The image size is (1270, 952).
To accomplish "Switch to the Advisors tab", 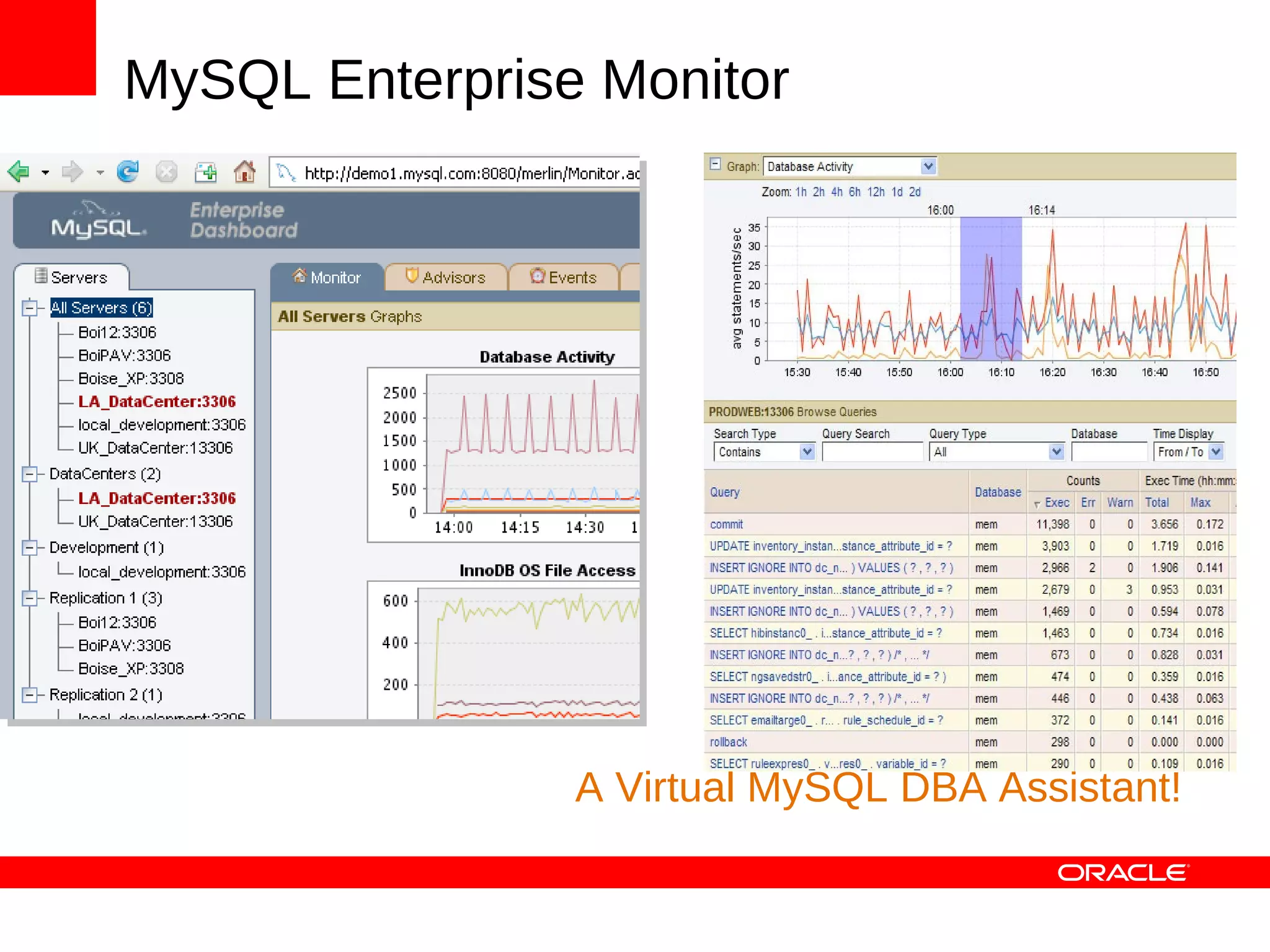I will 446,277.
